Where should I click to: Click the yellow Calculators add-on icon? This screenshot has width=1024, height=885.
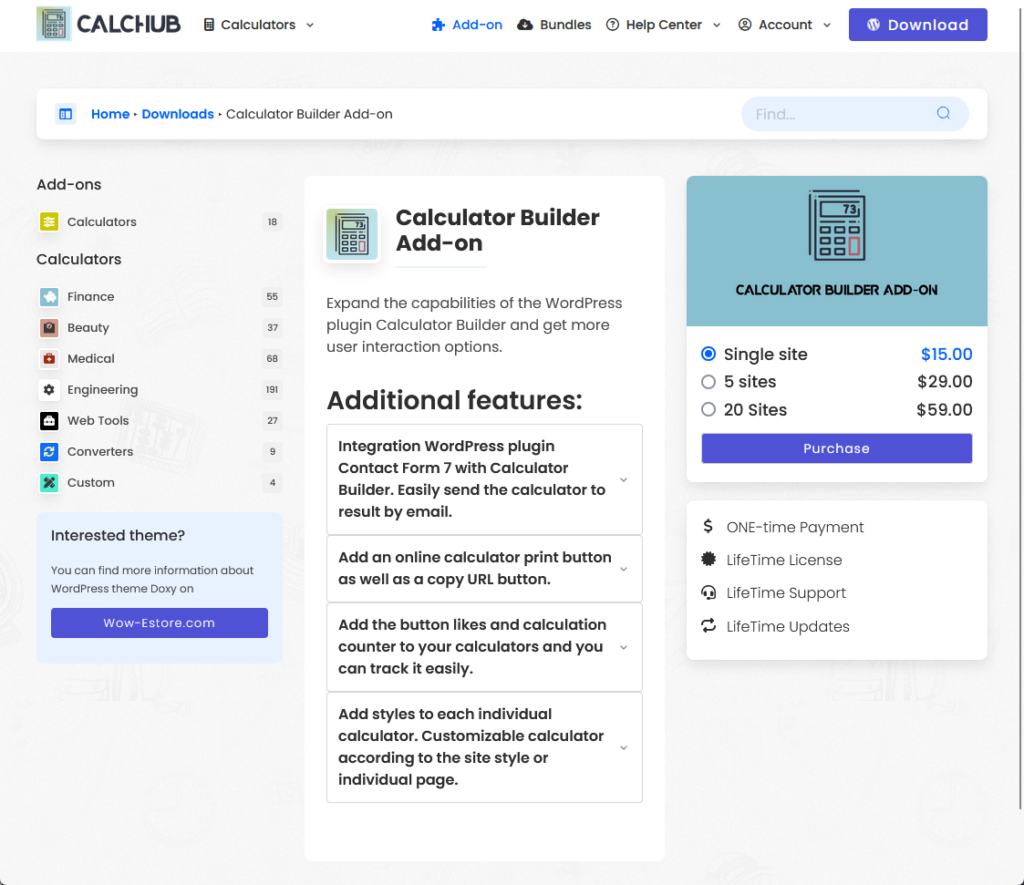pos(49,222)
